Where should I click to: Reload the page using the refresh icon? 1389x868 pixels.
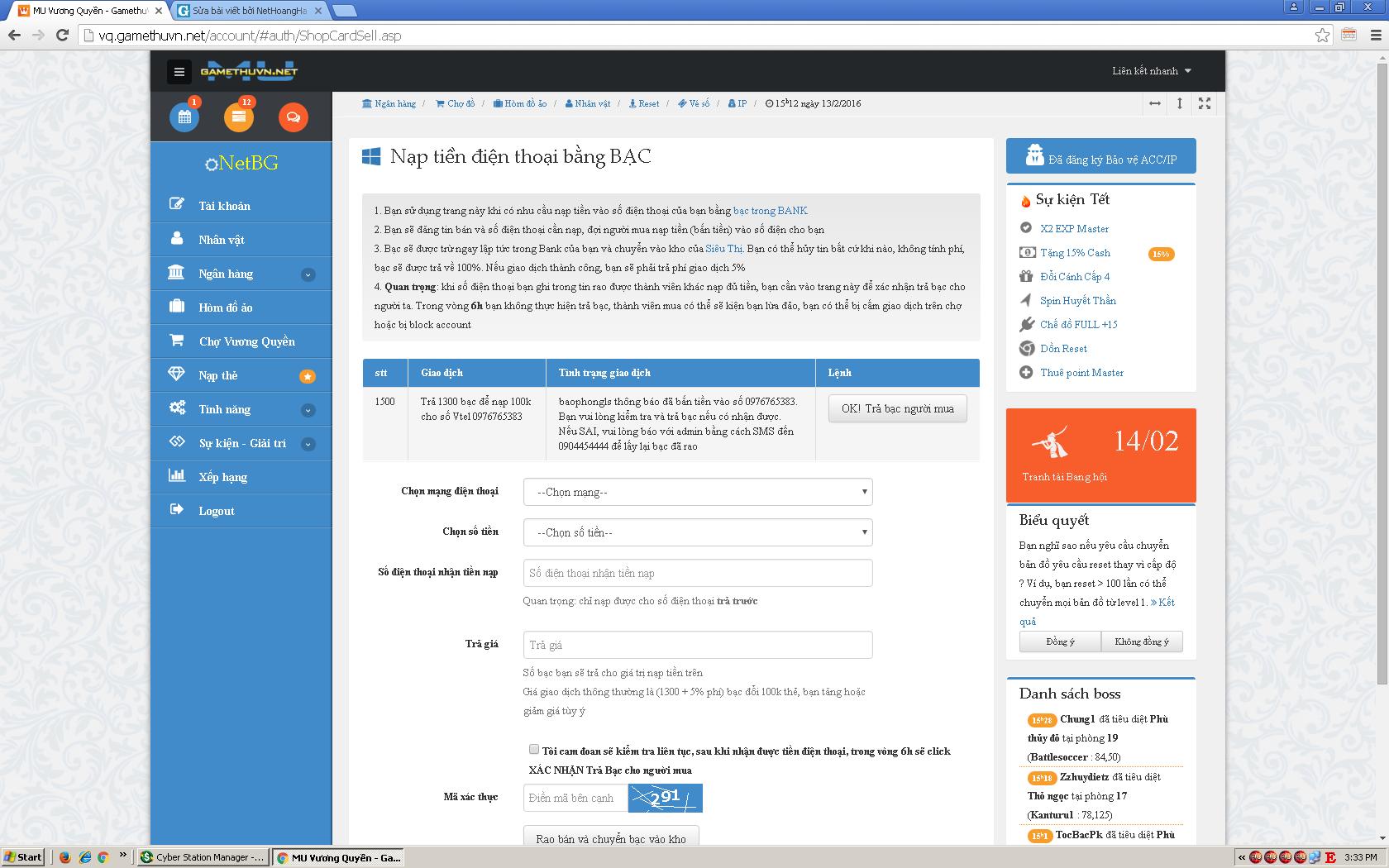pyautogui.click(x=62, y=36)
